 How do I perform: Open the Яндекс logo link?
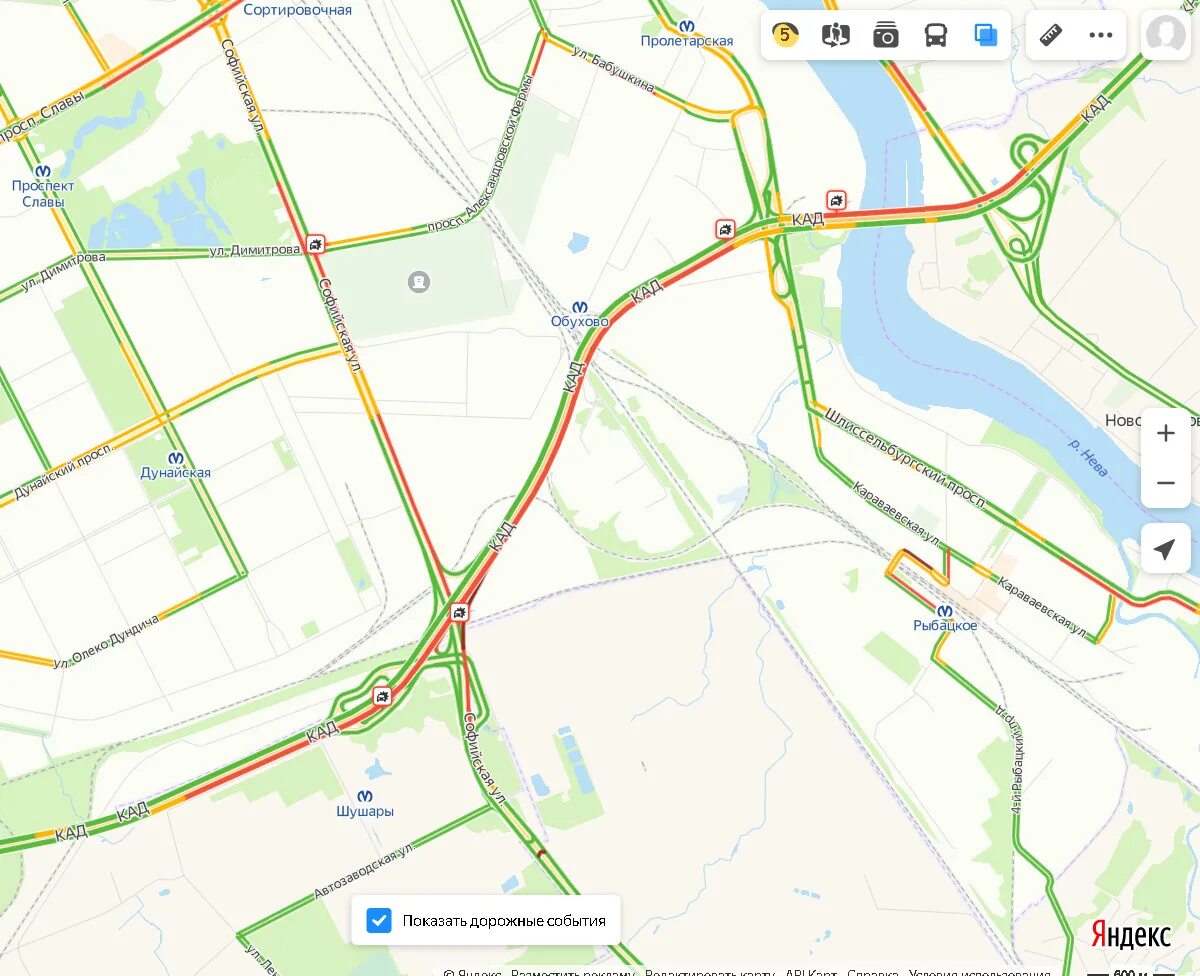(x=1130, y=935)
